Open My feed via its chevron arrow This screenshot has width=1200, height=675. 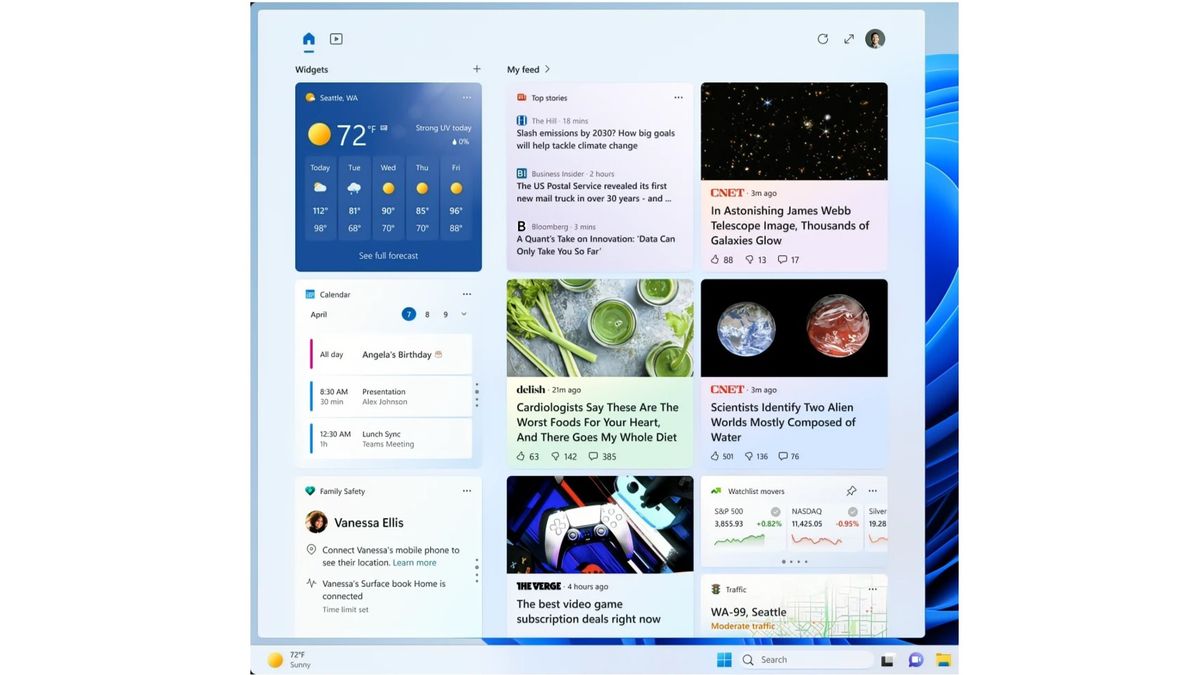pos(545,69)
